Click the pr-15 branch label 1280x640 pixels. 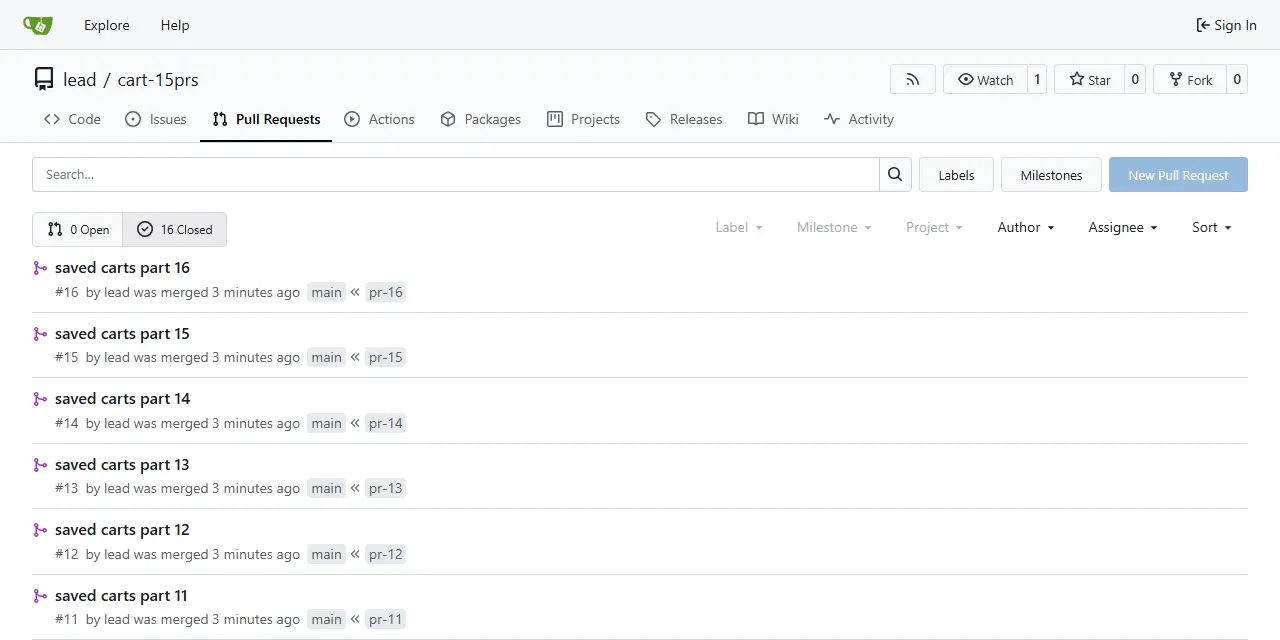[385, 357]
